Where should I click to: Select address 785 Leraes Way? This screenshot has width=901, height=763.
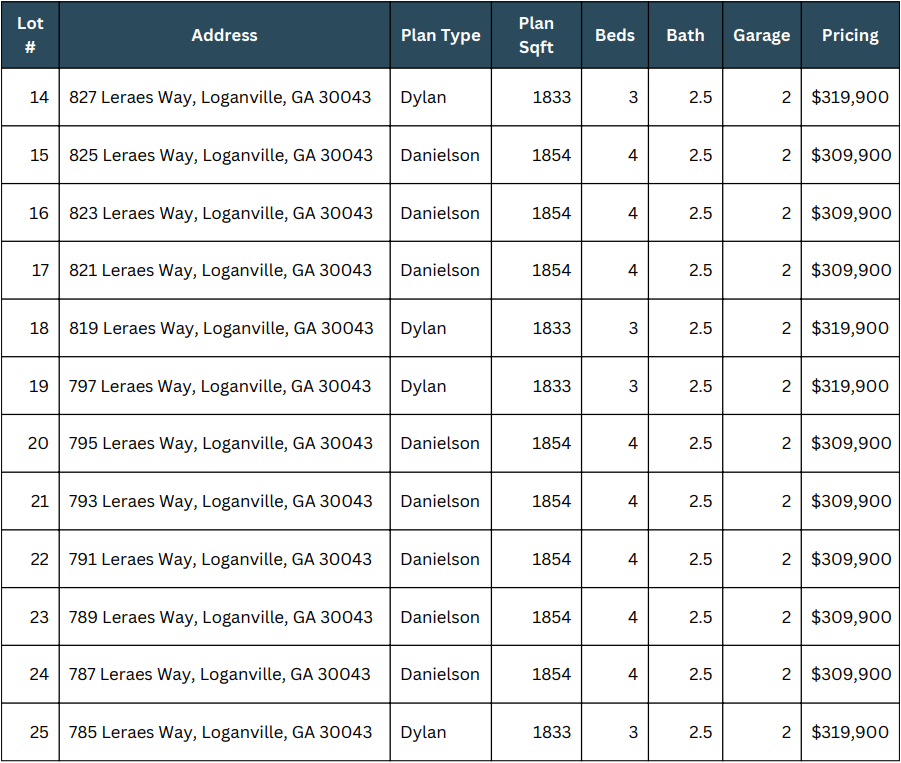(220, 732)
